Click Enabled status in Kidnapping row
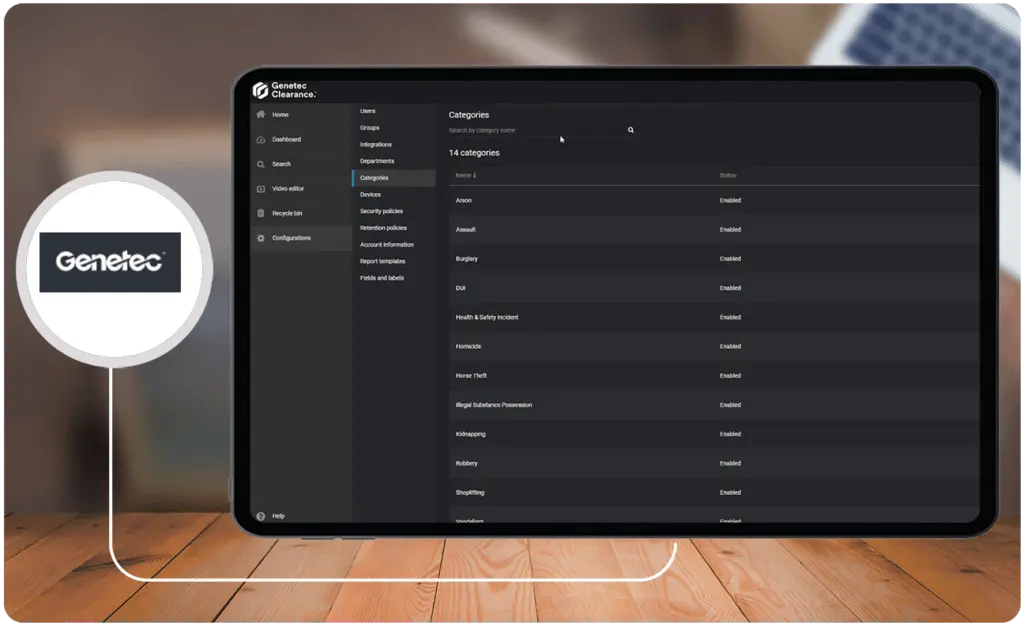The image size is (1024, 626). (x=730, y=434)
